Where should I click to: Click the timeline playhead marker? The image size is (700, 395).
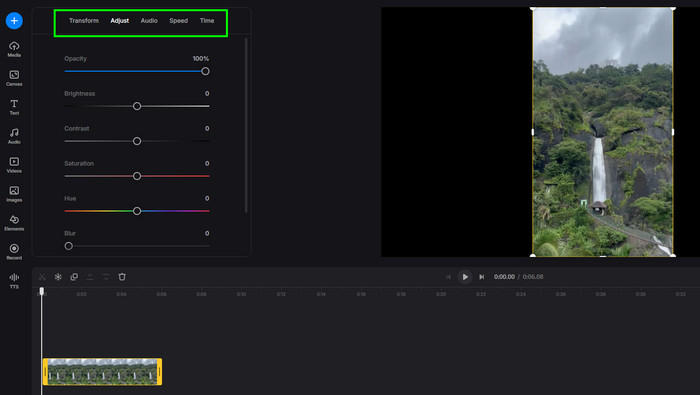pos(42,291)
